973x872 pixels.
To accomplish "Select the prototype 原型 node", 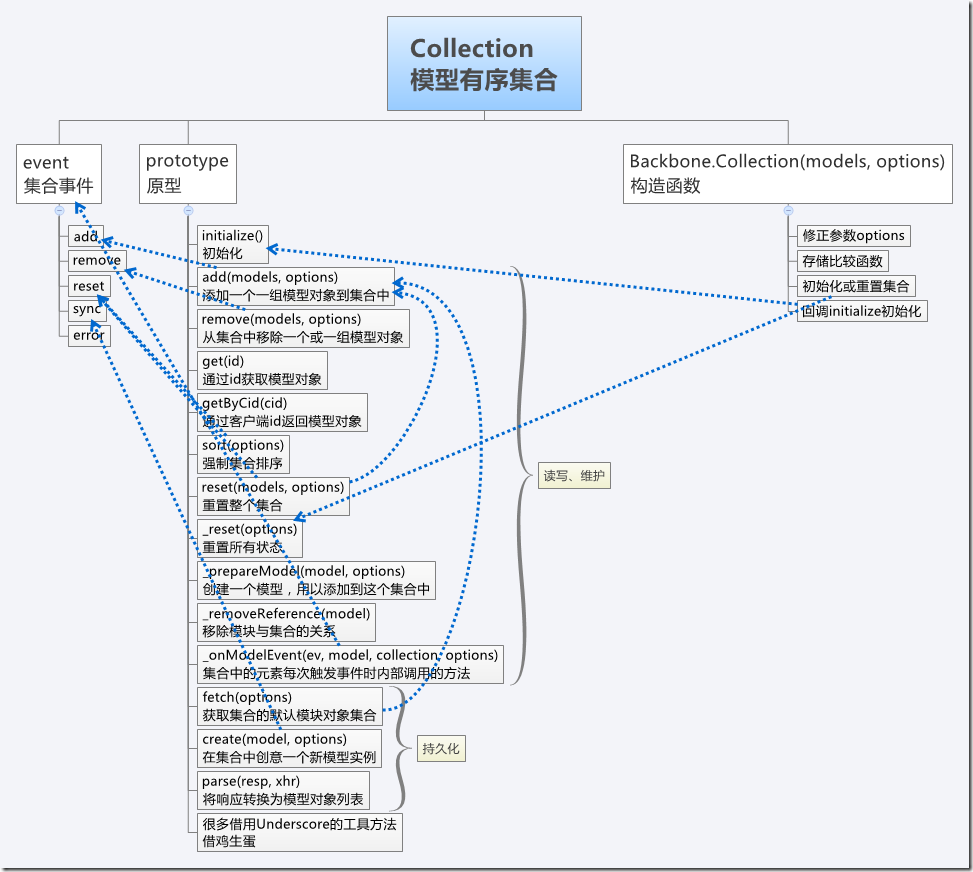I will [188, 174].
